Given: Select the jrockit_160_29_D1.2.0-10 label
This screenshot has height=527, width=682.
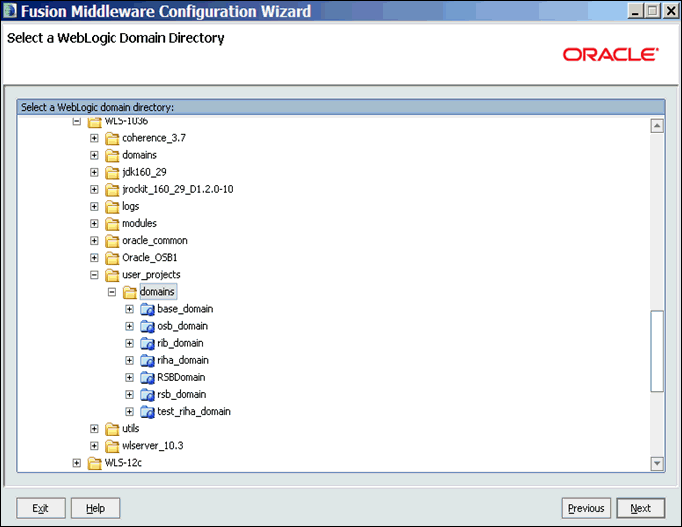Looking at the screenshot, I should (x=178, y=190).
